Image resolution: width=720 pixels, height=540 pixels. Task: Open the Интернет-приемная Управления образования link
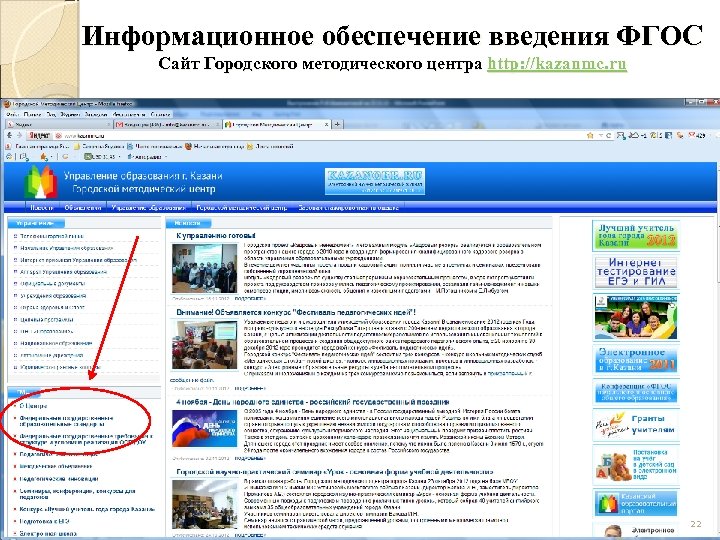tap(78, 260)
